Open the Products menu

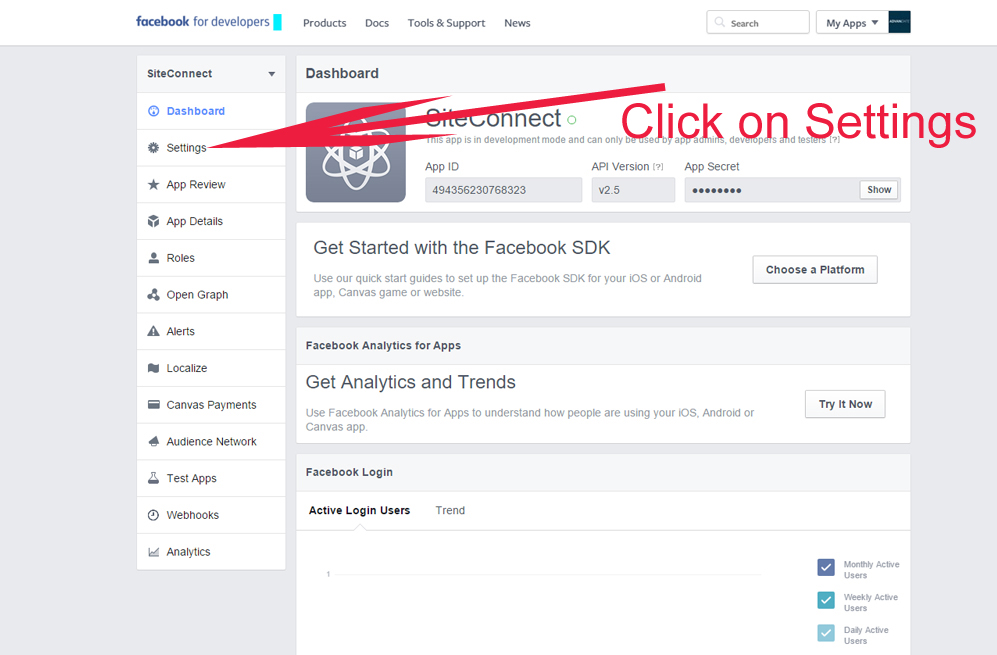coord(324,23)
